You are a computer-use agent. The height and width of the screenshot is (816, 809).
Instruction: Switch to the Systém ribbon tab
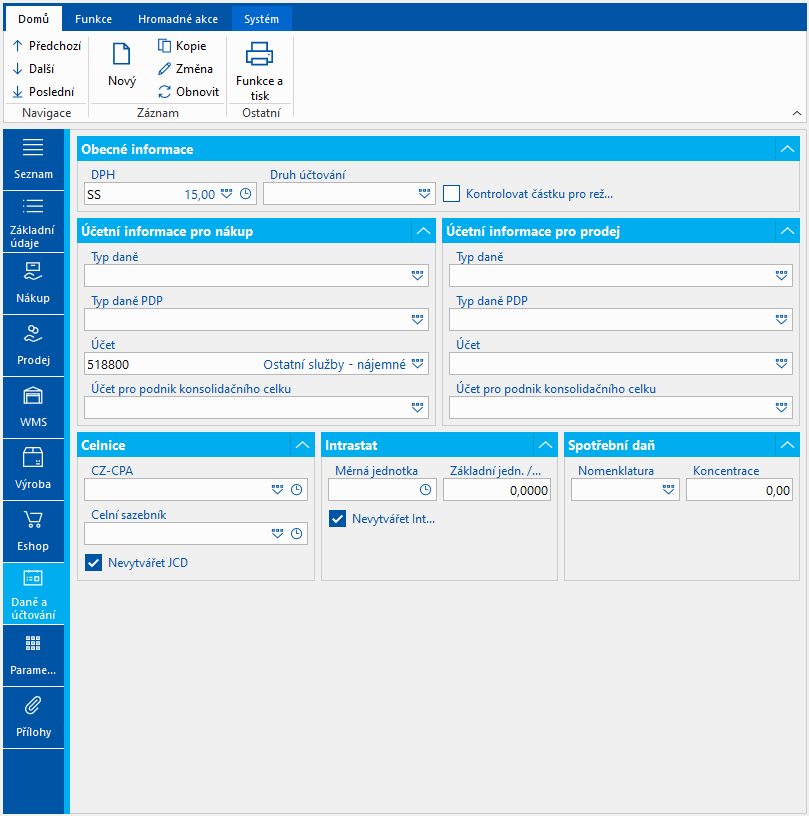pyautogui.click(x=262, y=19)
